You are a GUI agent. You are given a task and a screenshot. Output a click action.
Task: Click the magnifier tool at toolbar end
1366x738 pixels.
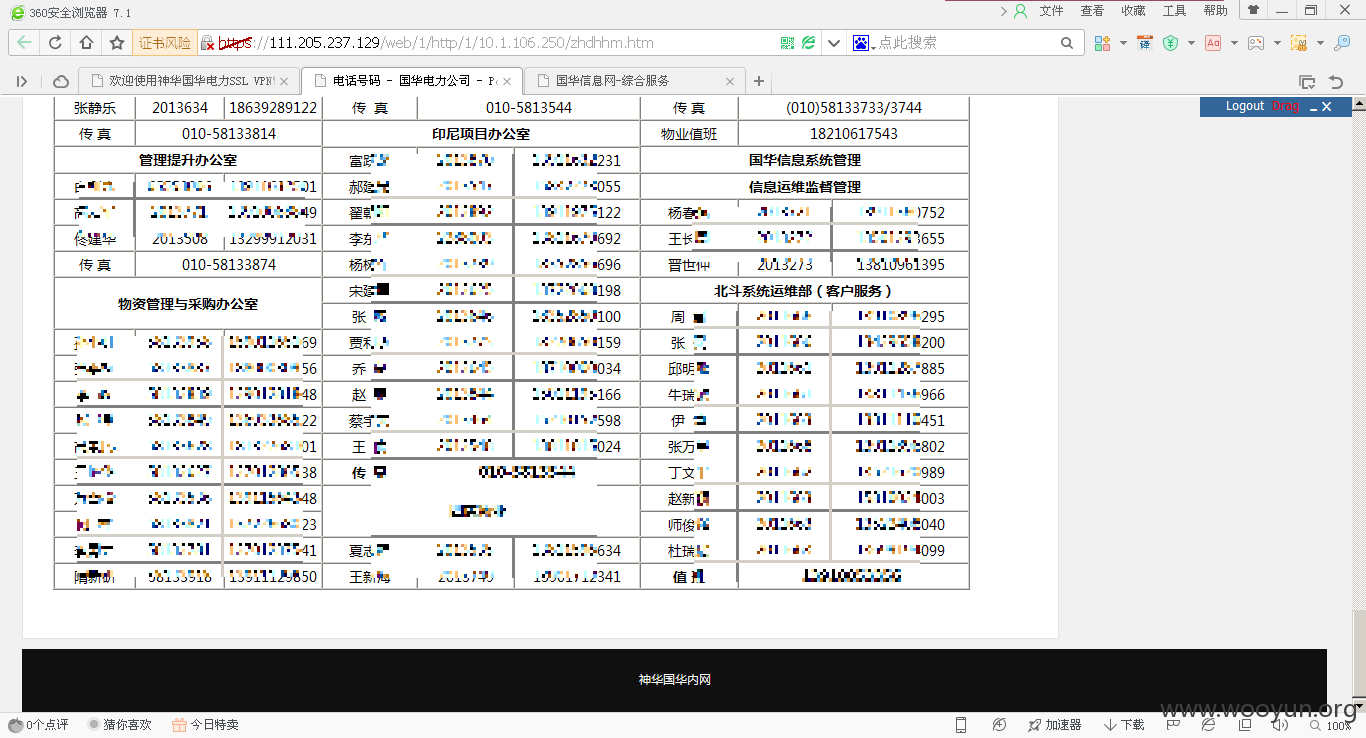tap(1342, 43)
